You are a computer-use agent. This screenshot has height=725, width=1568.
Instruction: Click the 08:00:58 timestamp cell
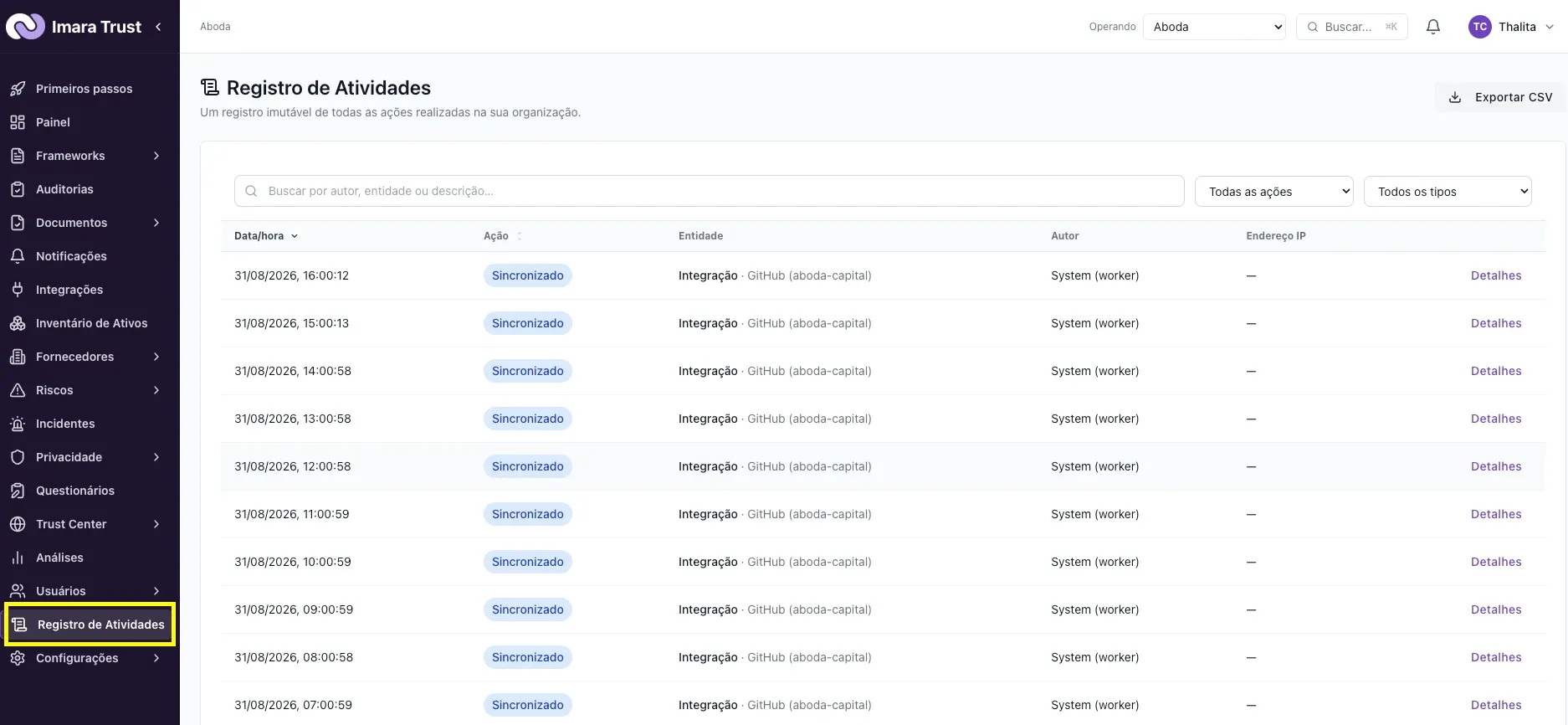(x=294, y=657)
